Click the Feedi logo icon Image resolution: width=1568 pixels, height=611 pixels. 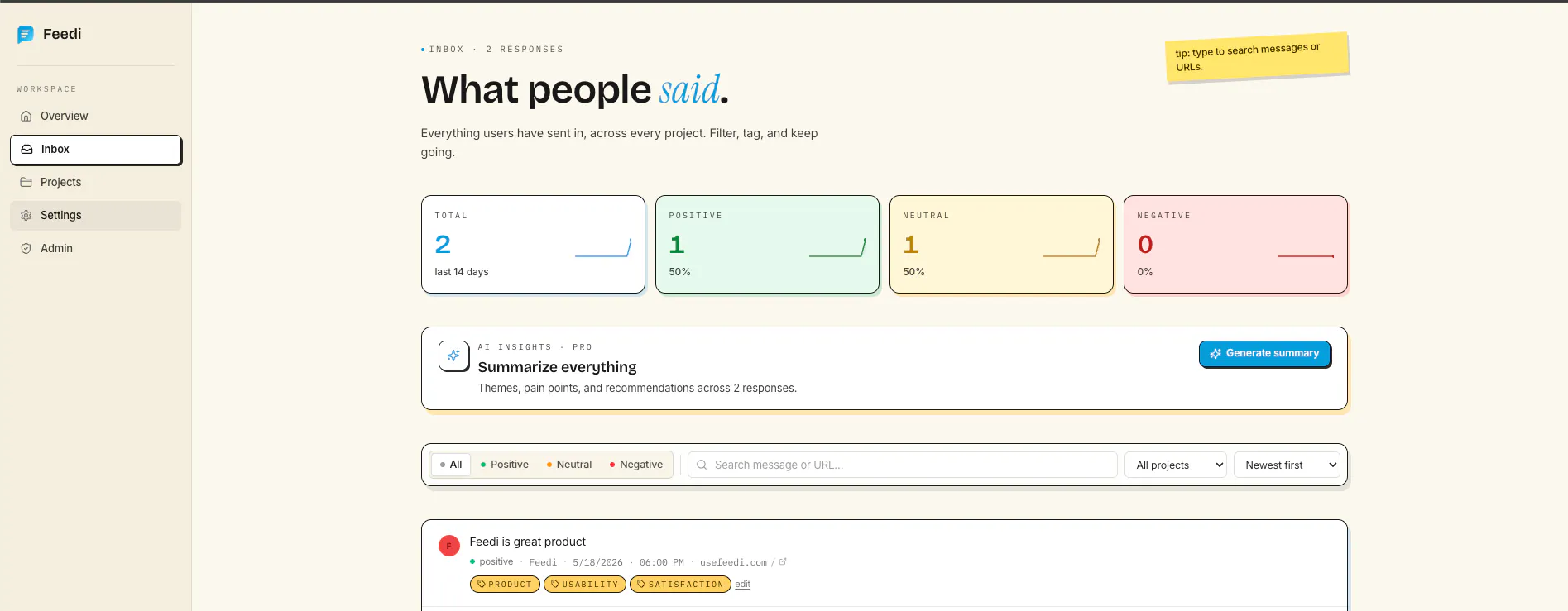pyautogui.click(x=26, y=34)
